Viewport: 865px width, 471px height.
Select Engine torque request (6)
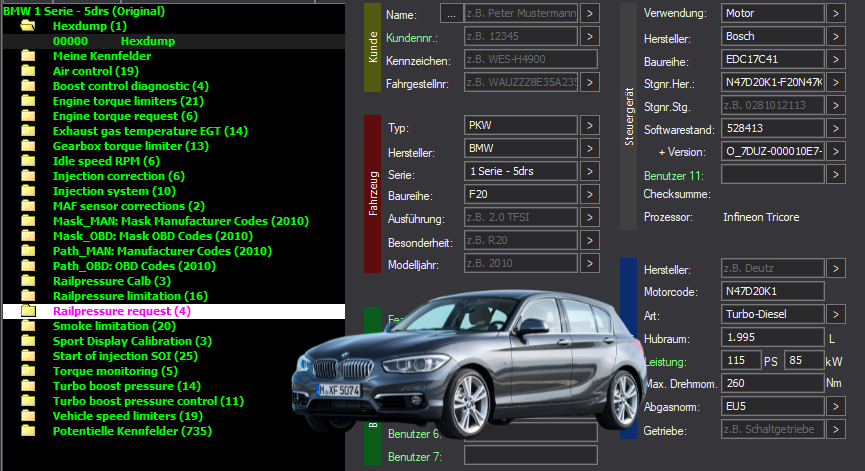tap(125, 116)
